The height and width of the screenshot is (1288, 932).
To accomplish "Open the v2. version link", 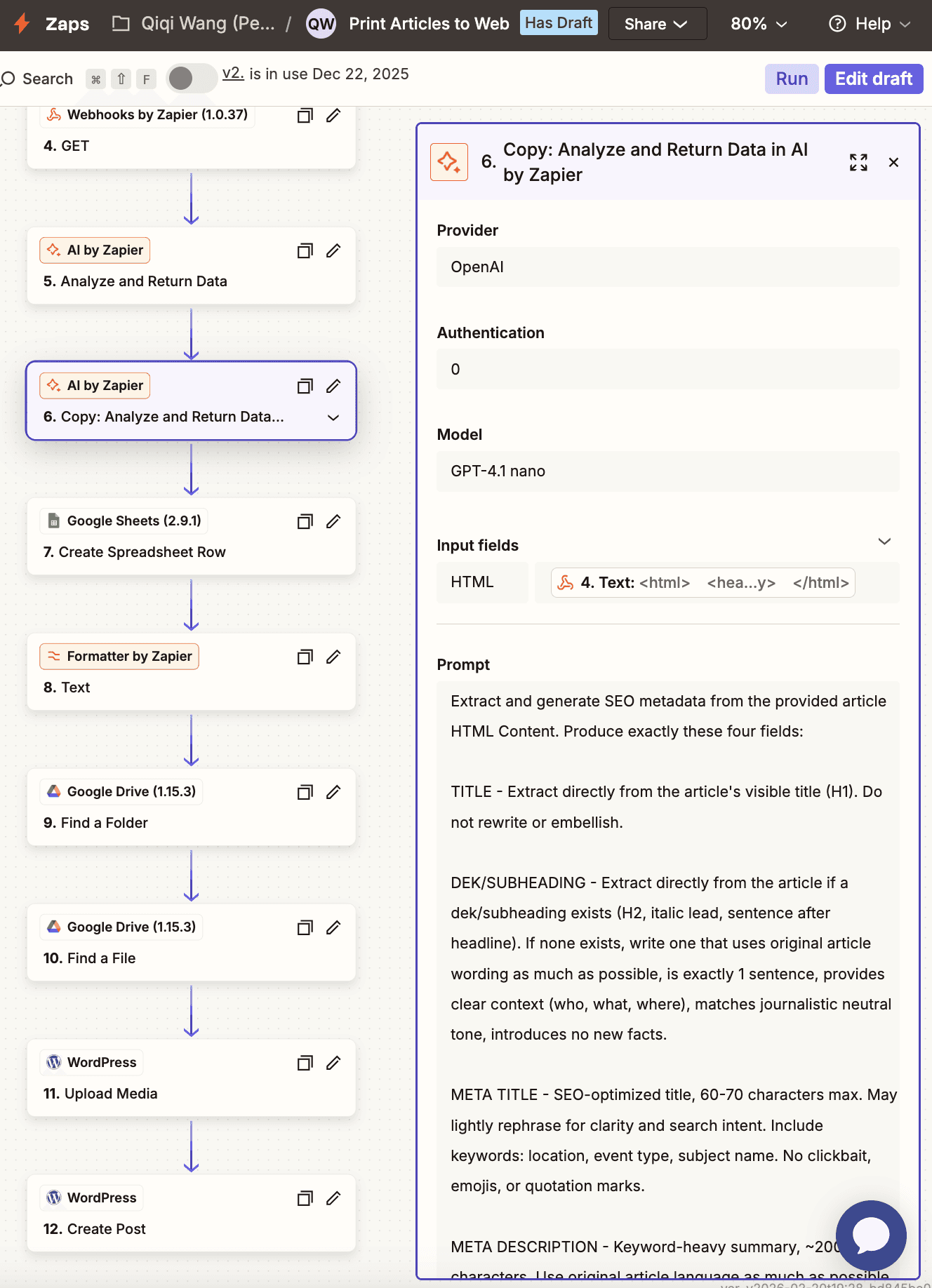I will click(x=233, y=74).
